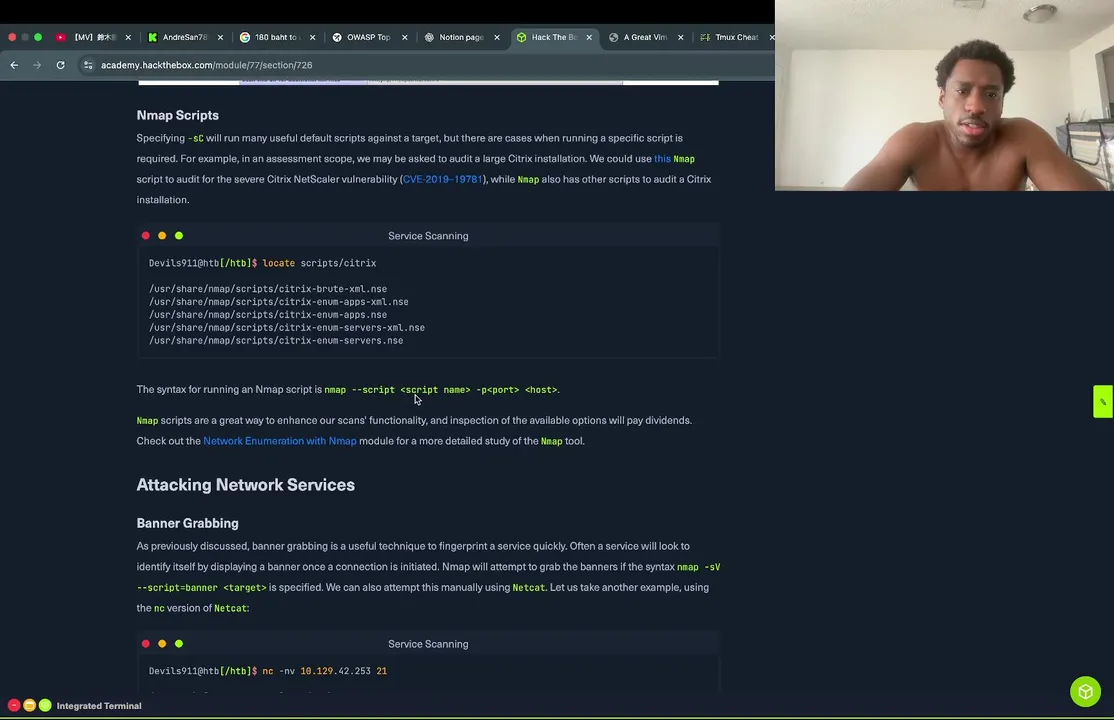1114x720 pixels.
Task: Select citrix-enum-apps.nse path line
Action: (268, 314)
